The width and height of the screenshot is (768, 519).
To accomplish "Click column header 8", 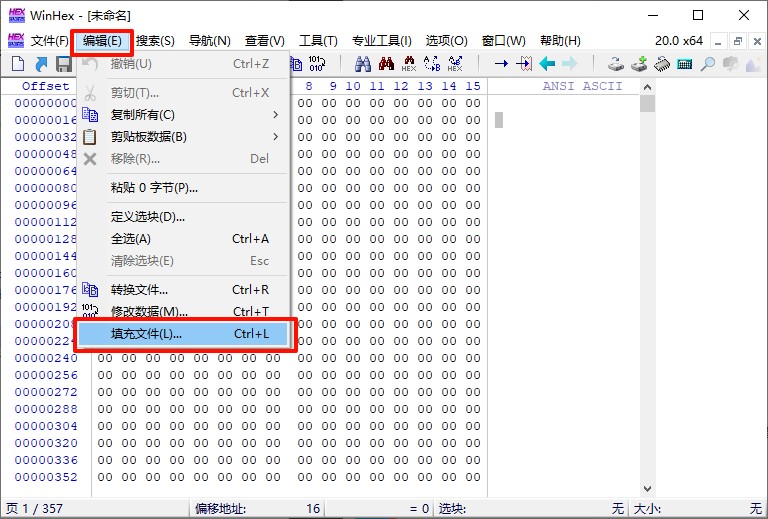I will tap(309, 86).
